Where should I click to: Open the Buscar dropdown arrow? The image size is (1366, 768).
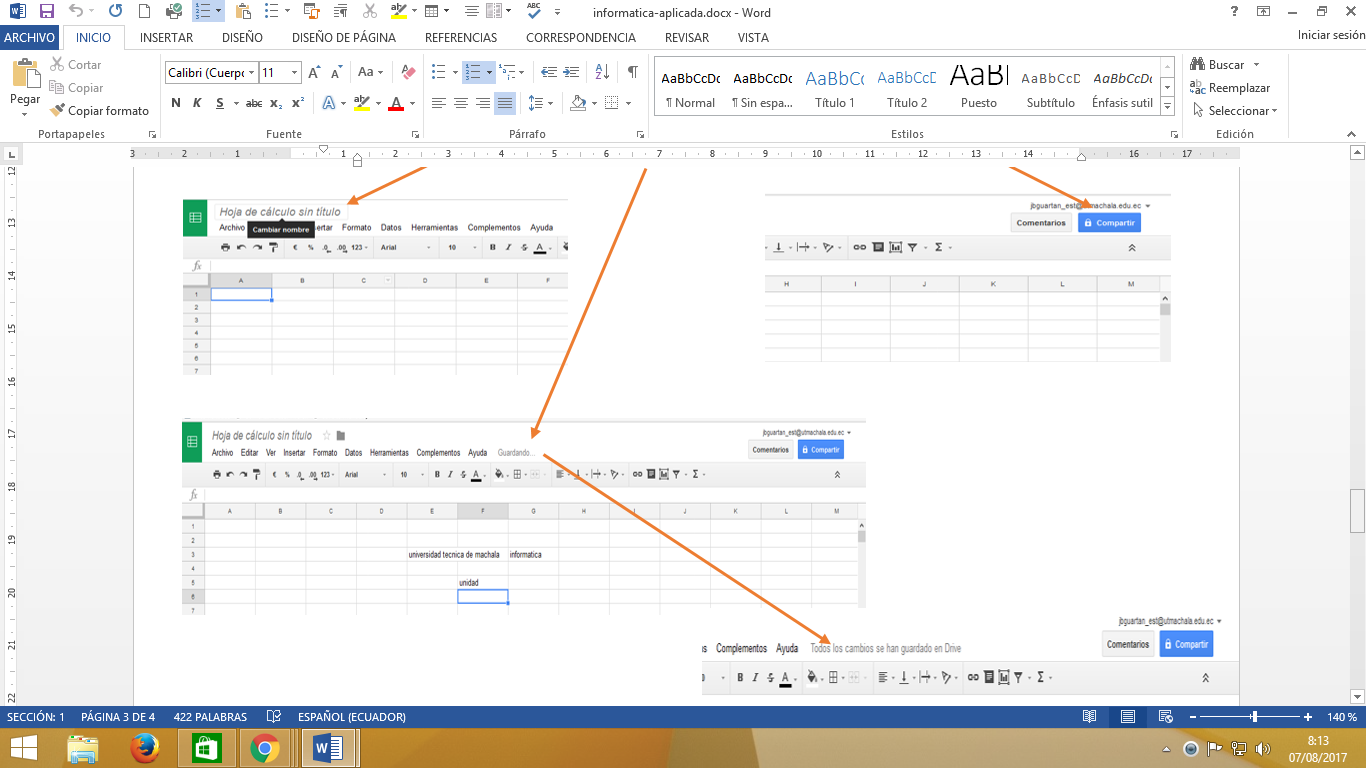pyautogui.click(x=1256, y=65)
